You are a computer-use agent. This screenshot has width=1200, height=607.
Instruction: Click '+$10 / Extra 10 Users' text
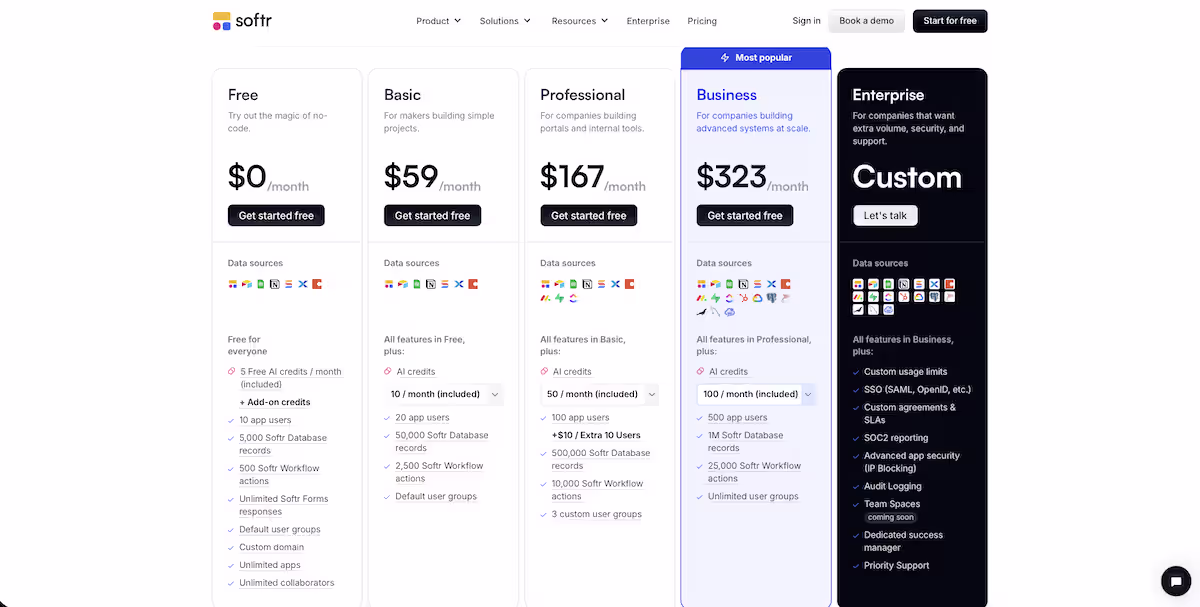[x=596, y=435]
